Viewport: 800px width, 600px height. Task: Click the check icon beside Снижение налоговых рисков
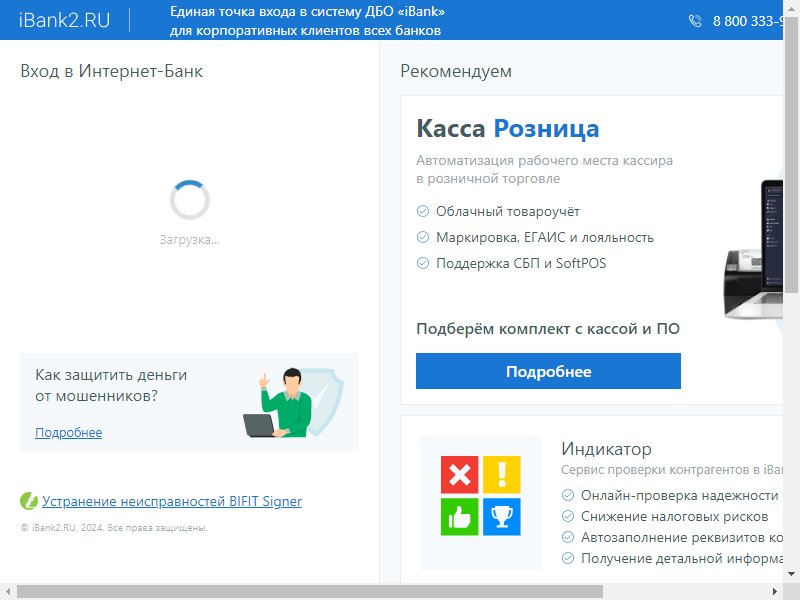click(x=568, y=516)
